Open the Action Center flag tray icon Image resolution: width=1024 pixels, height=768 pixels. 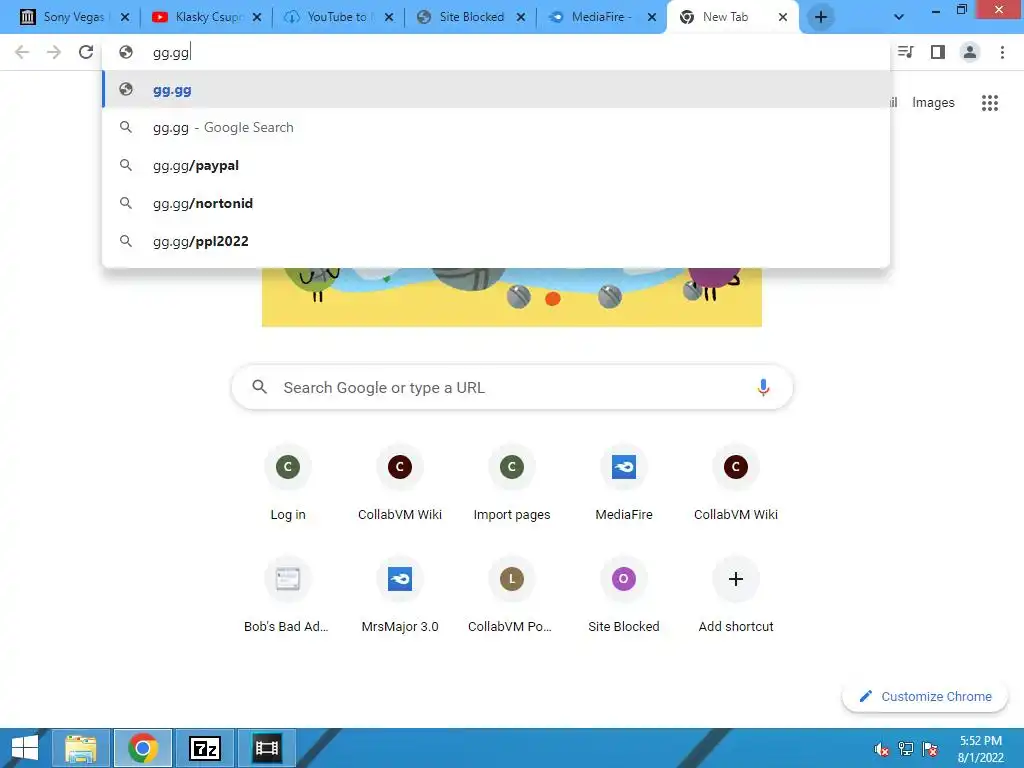pos(931,749)
